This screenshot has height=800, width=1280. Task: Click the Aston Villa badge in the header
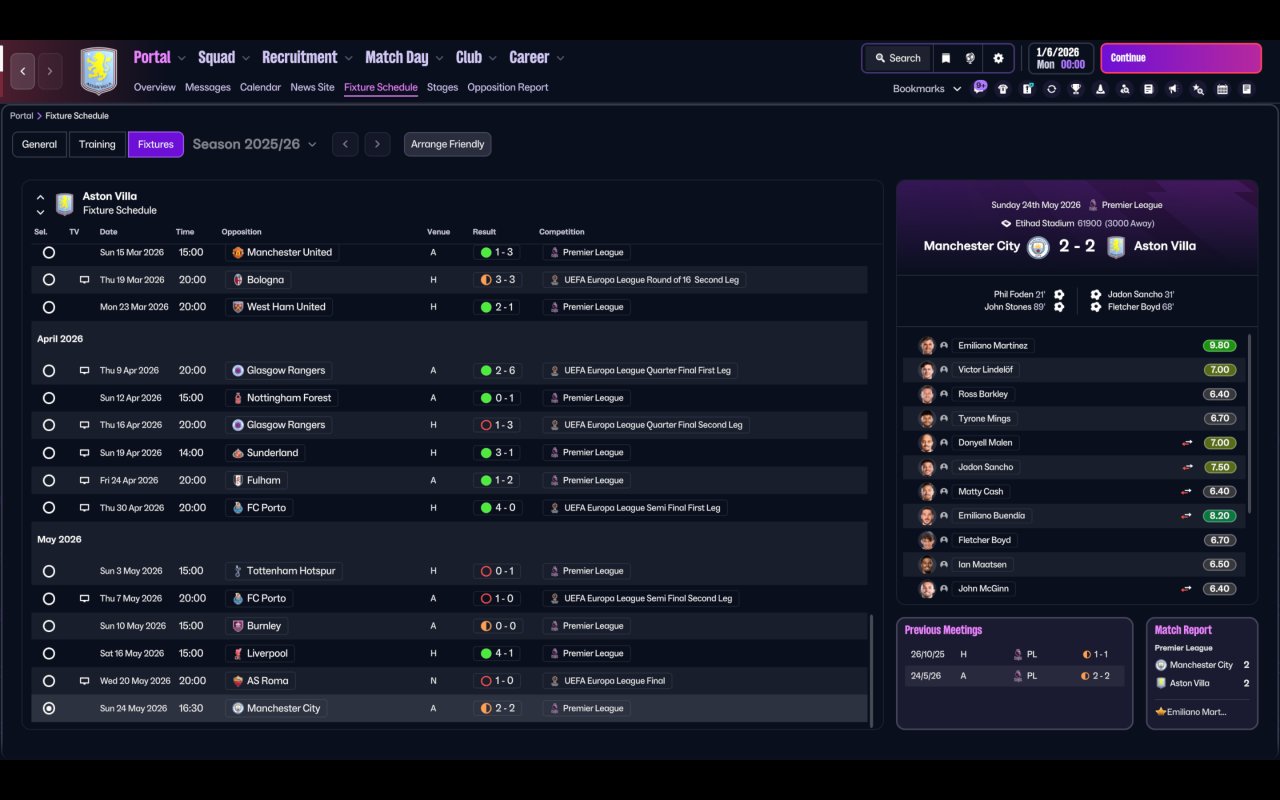click(x=99, y=71)
